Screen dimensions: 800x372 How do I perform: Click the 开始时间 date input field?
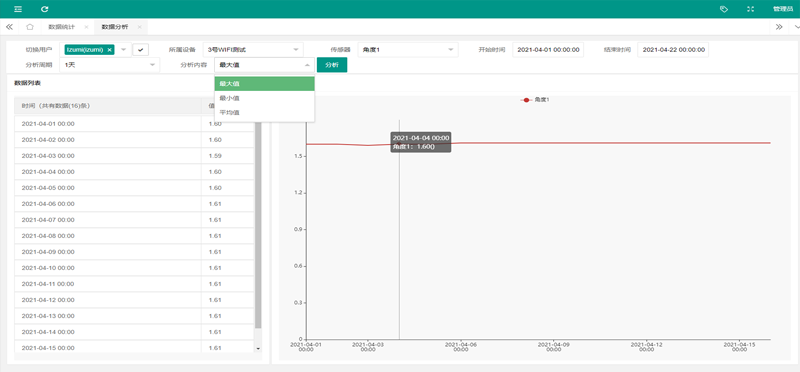548,49
